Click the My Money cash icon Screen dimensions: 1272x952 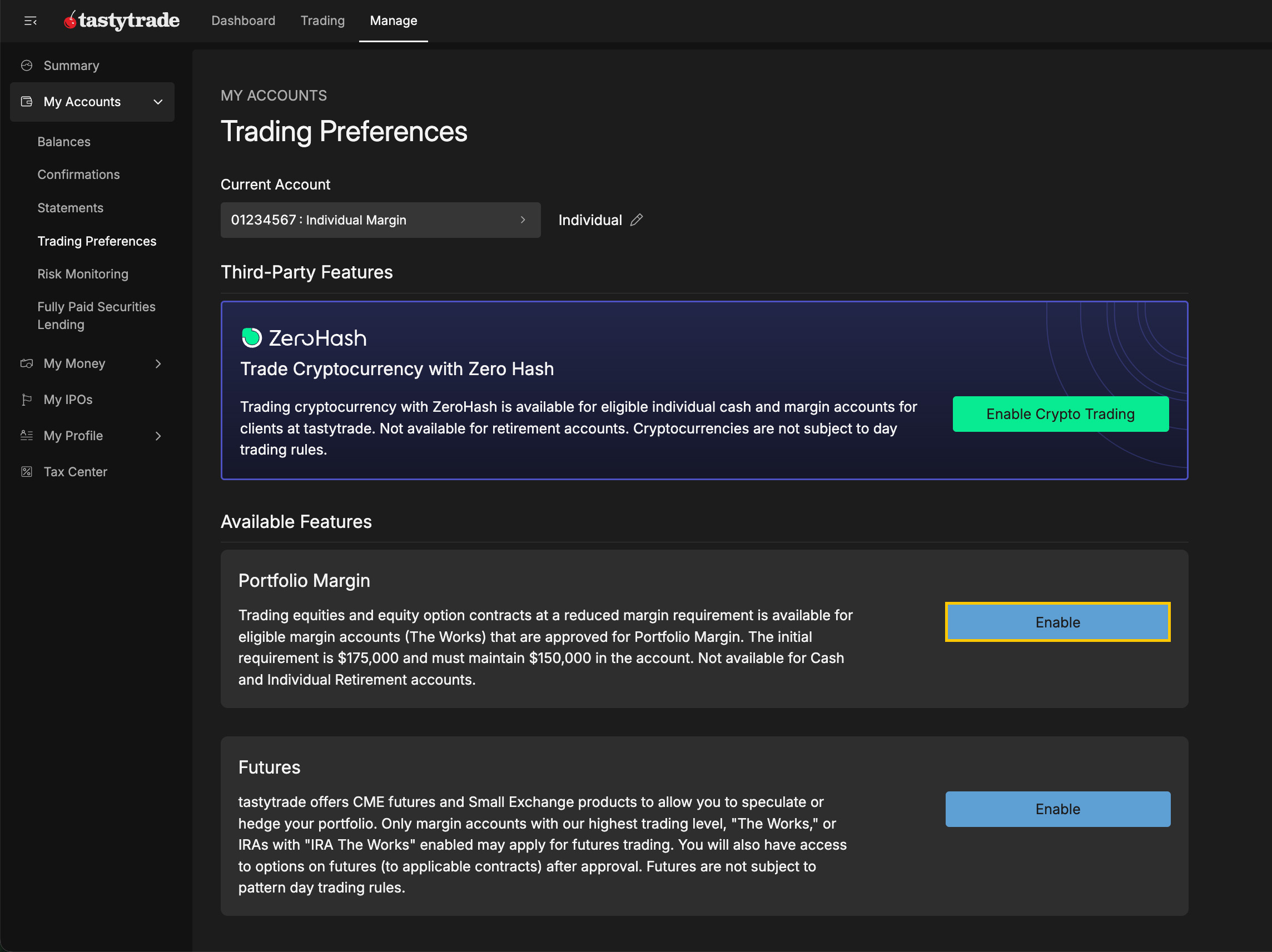click(x=27, y=364)
